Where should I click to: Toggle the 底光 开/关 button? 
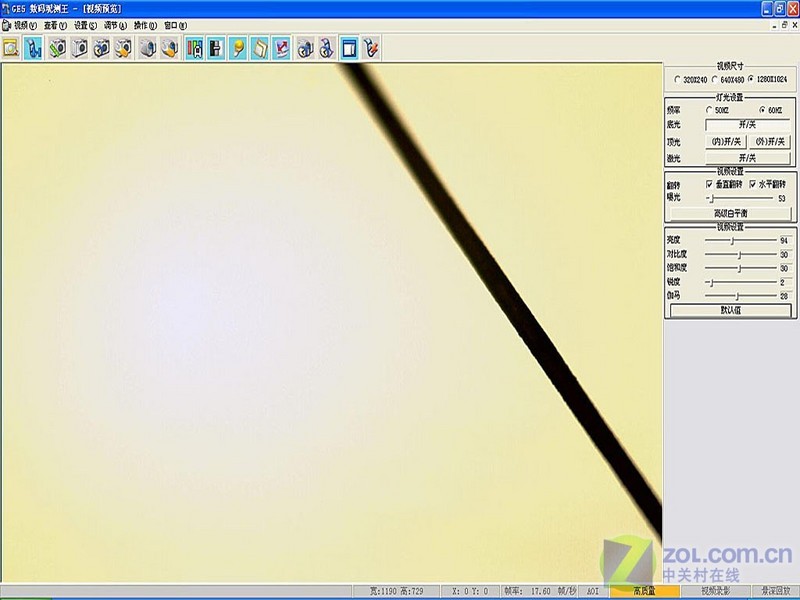pos(747,124)
